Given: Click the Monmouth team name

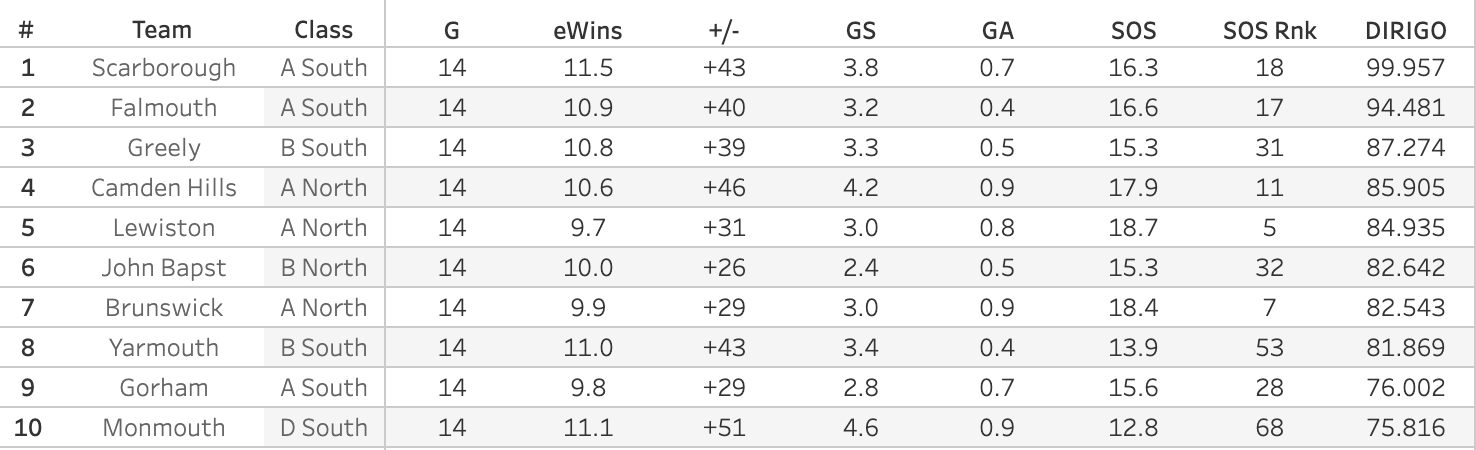Looking at the screenshot, I should [x=164, y=428].
